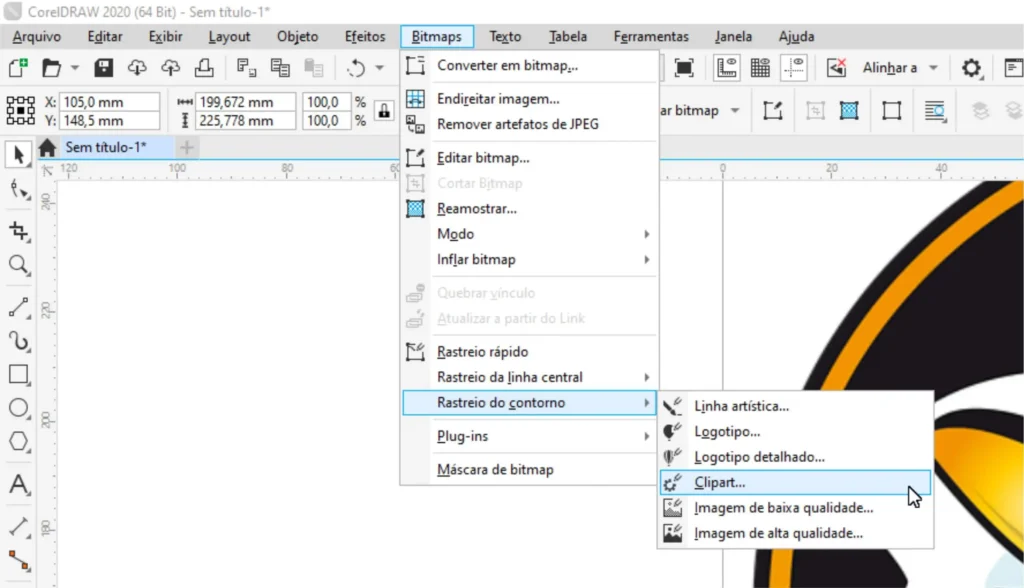Screen dimensions: 1024x588
Task: Open the Arquivo menu
Action: pos(37,37)
